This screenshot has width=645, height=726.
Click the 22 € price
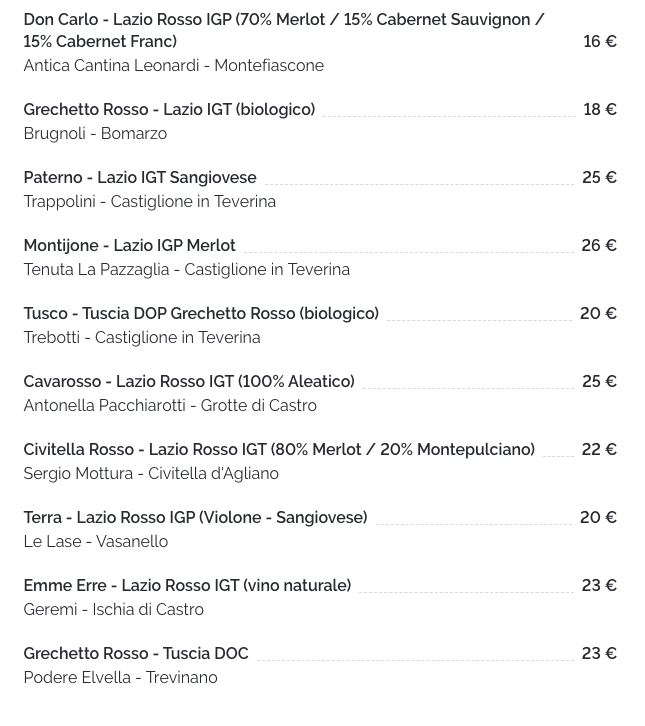click(x=599, y=450)
